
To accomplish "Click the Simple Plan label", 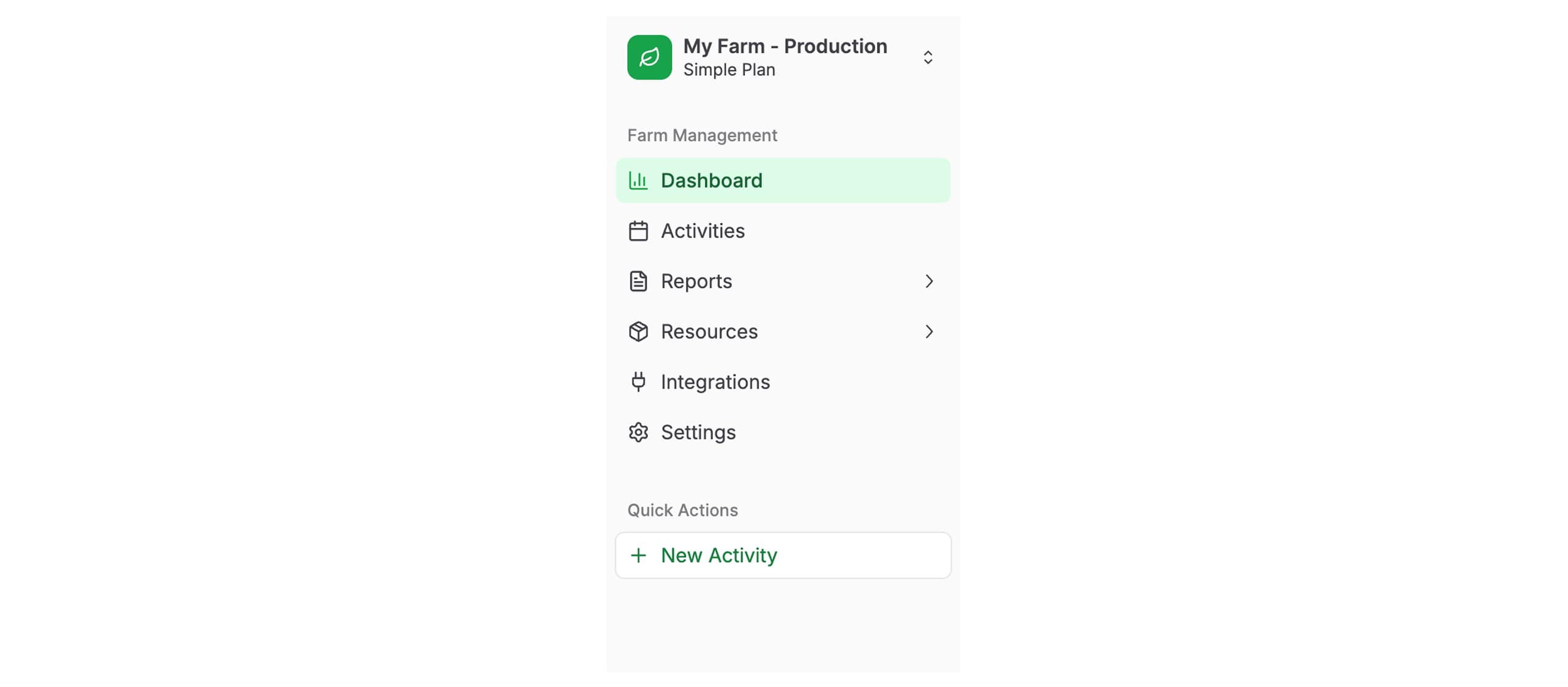I will coord(729,69).
